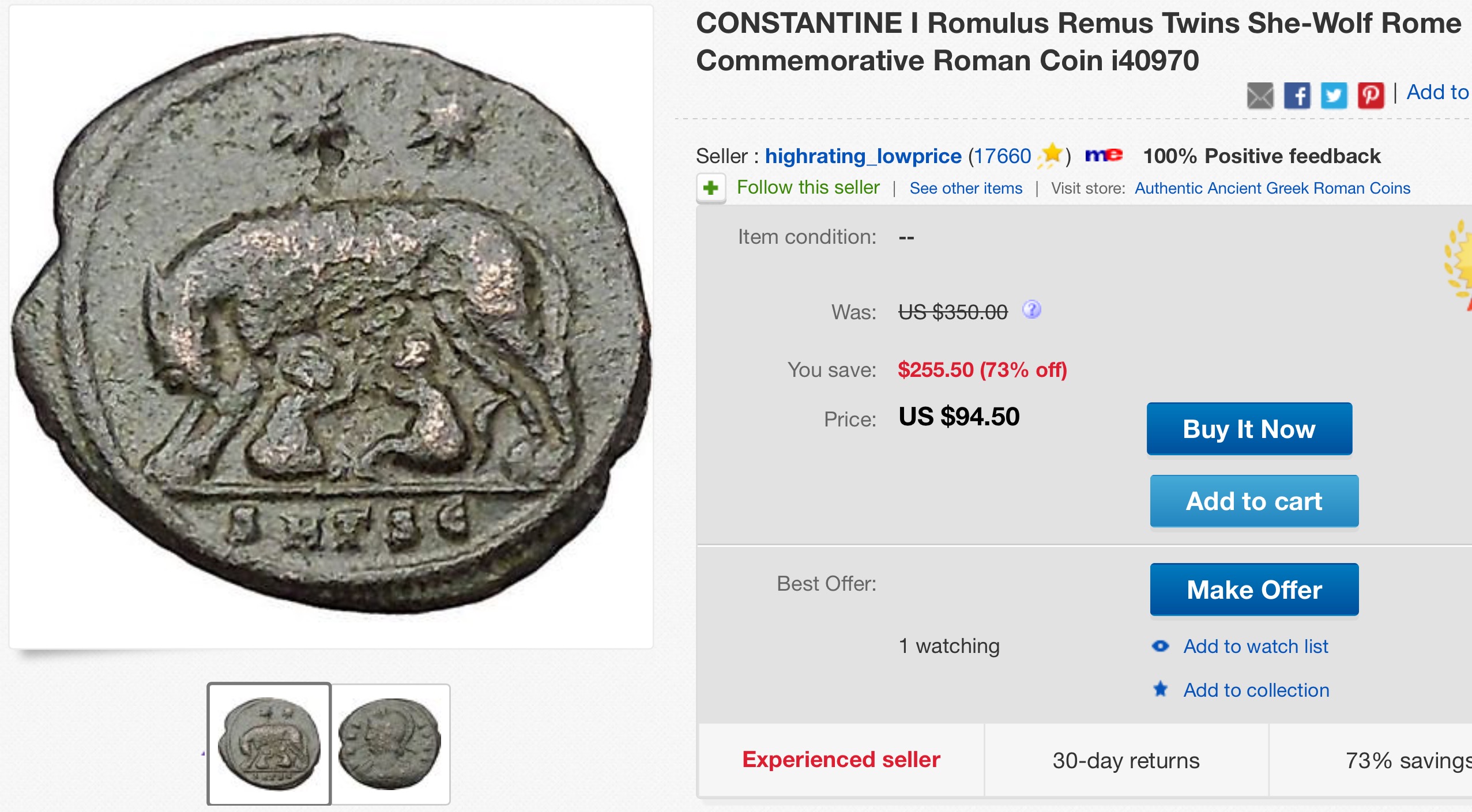Screen dimensions: 1472x812
Task: Click the eye icon for watch list
Action: (1160, 646)
